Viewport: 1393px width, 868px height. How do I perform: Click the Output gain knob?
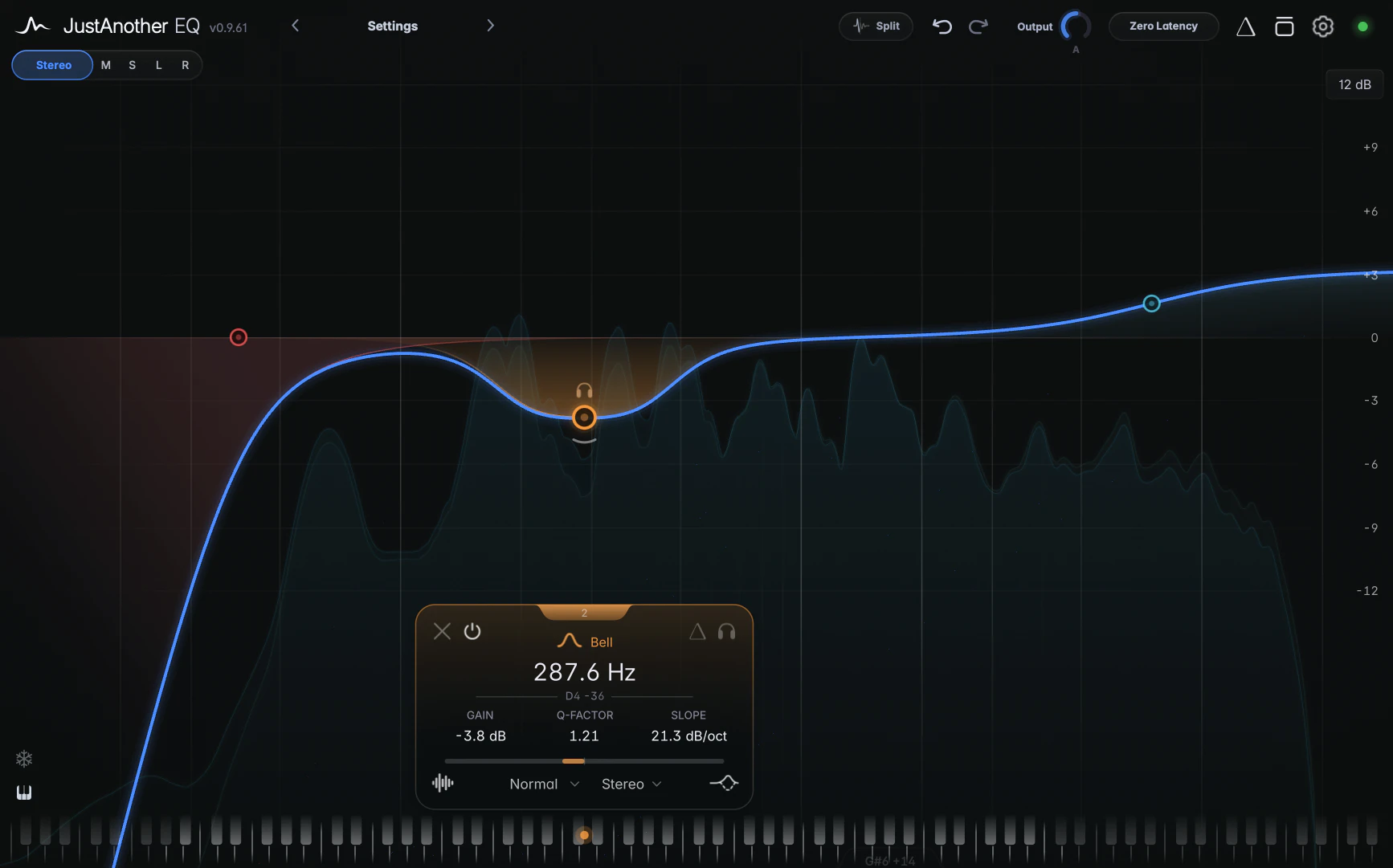click(1076, 26)
